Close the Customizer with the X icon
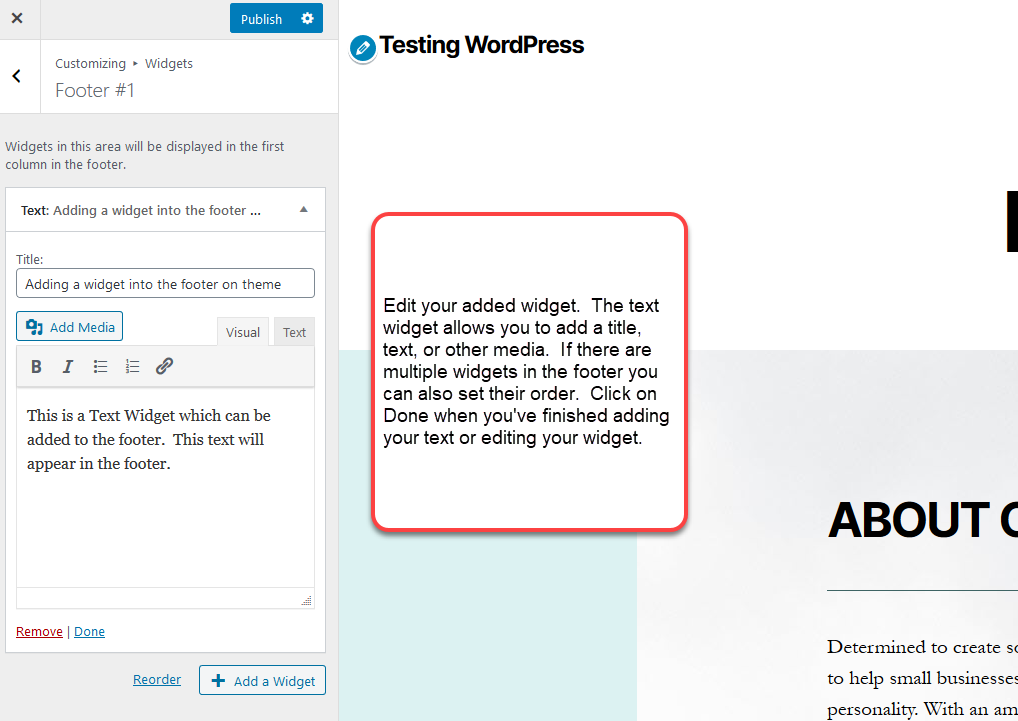 [18, 18]
